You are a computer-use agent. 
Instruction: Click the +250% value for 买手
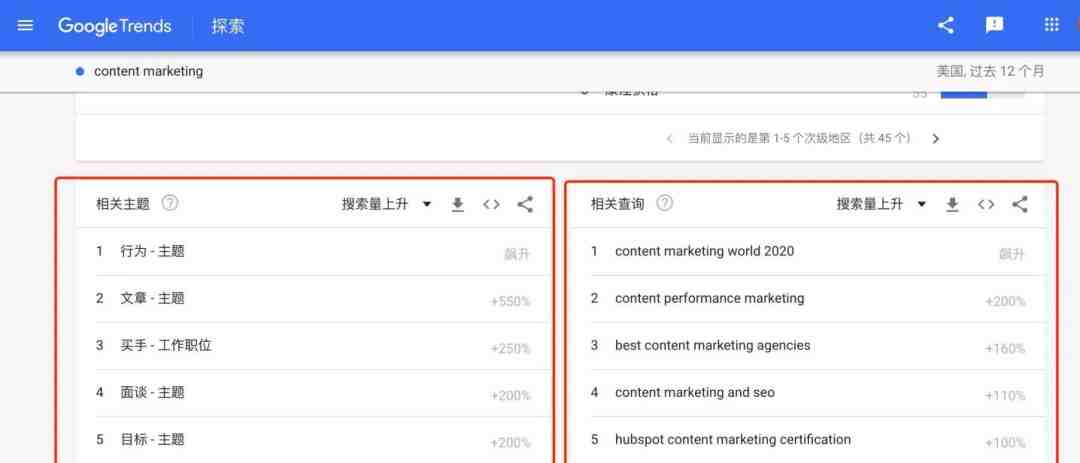pyautogui.click(x=510, y=349)
